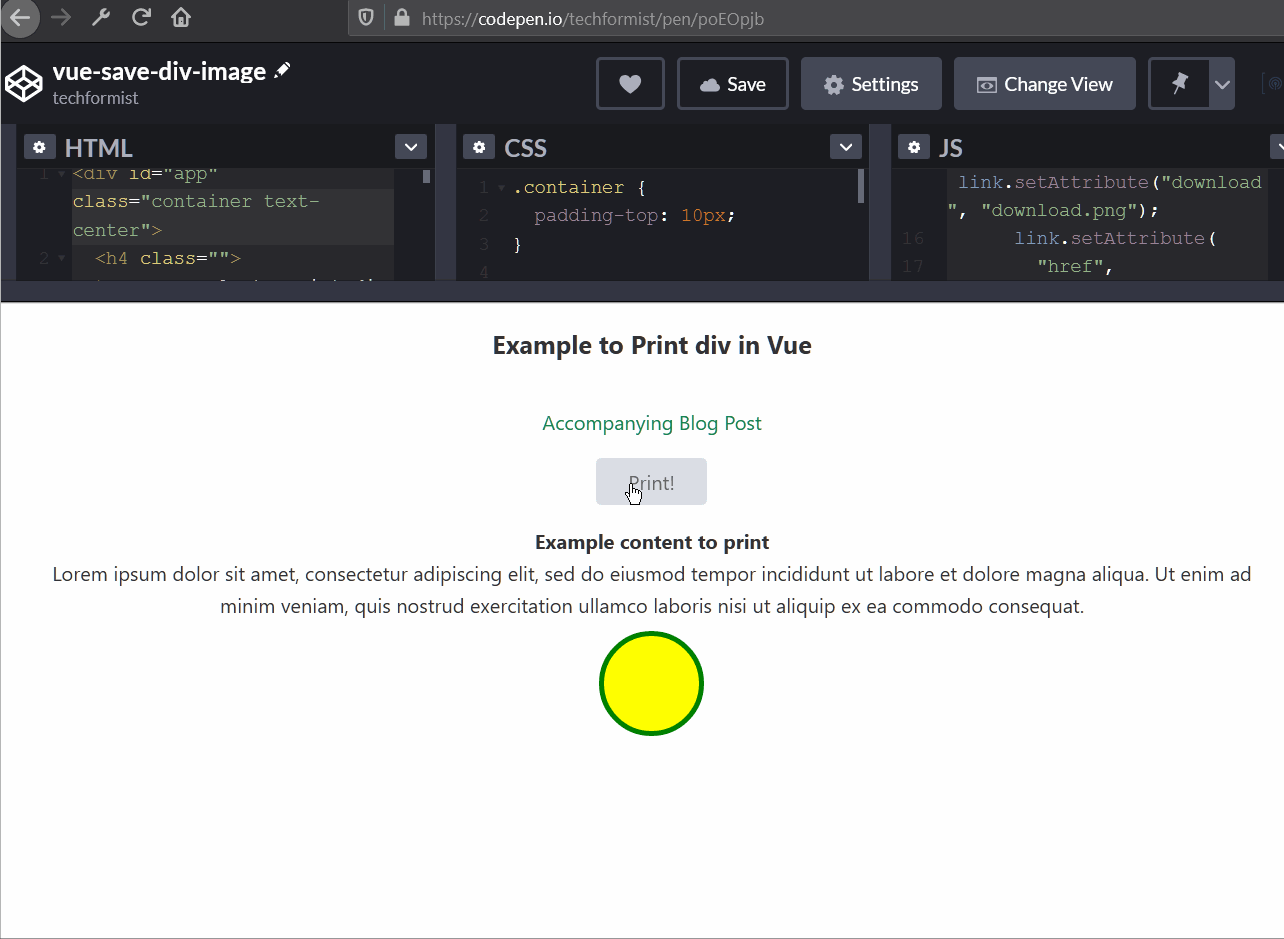Click the Save button
This screenshot has height=939, width=1284.
[x=732, y=83]
